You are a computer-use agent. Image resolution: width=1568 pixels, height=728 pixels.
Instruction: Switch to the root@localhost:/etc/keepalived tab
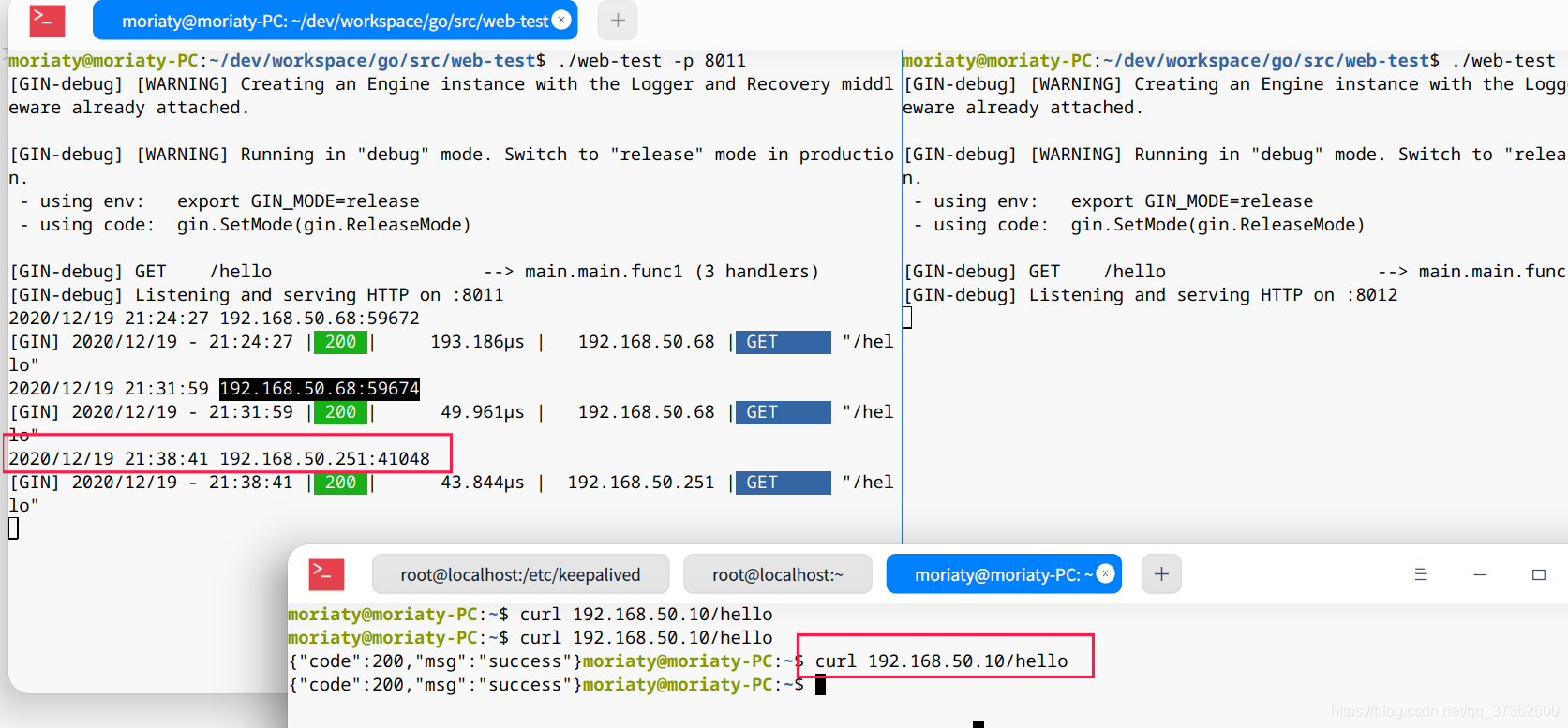click(520, 574)
